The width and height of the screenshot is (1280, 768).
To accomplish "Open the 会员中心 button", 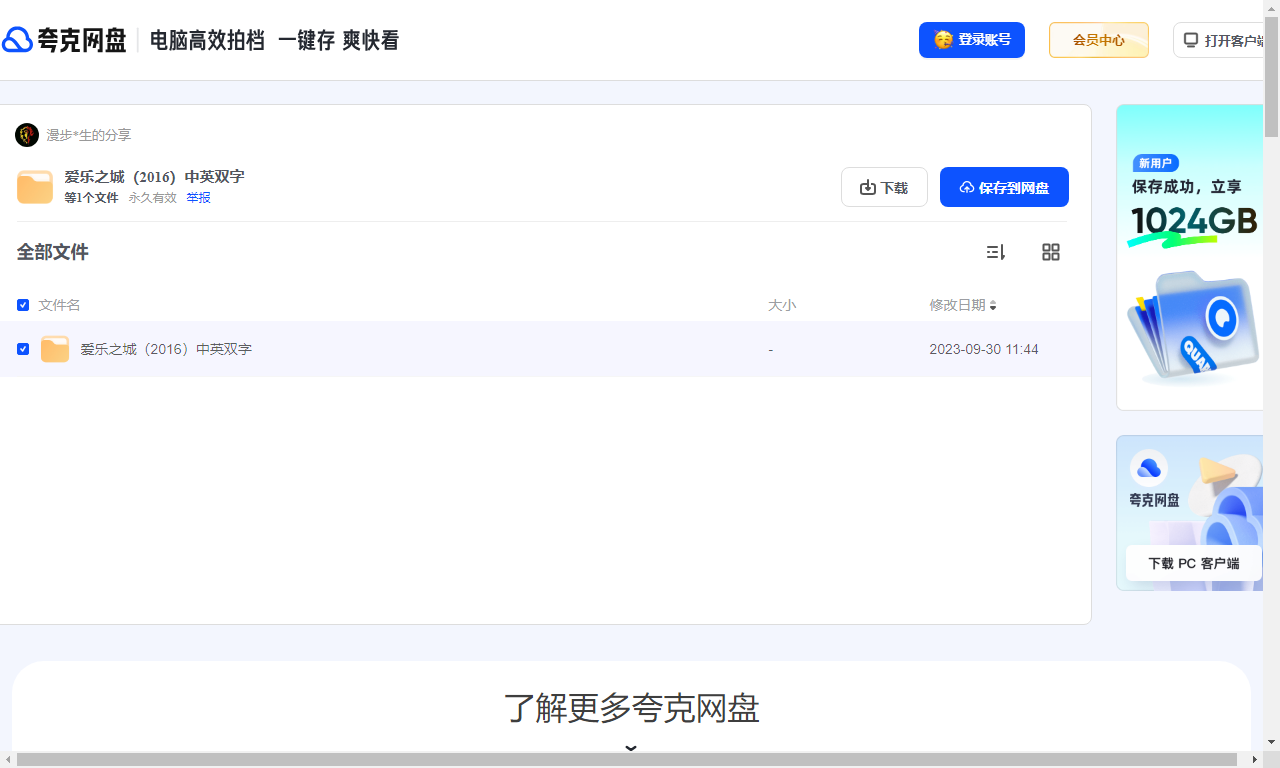I will pos(1099,40).
